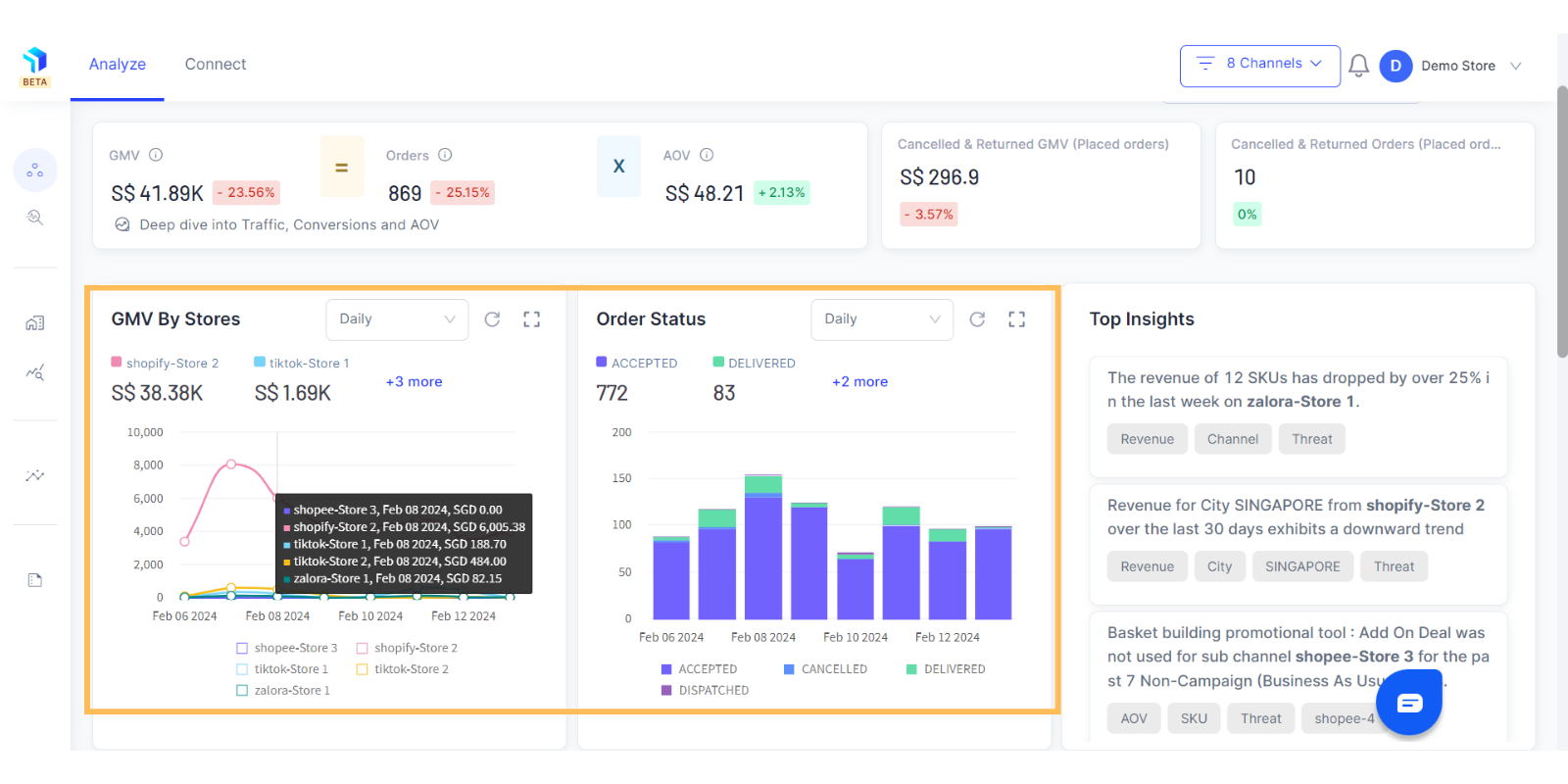Click the Orders info icon

point(445,155)
